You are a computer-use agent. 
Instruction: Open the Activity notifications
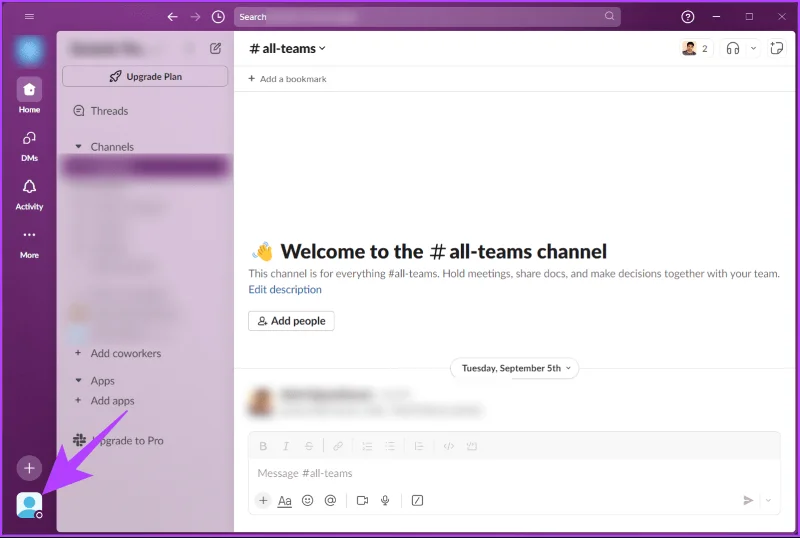[x=29, y=194]
